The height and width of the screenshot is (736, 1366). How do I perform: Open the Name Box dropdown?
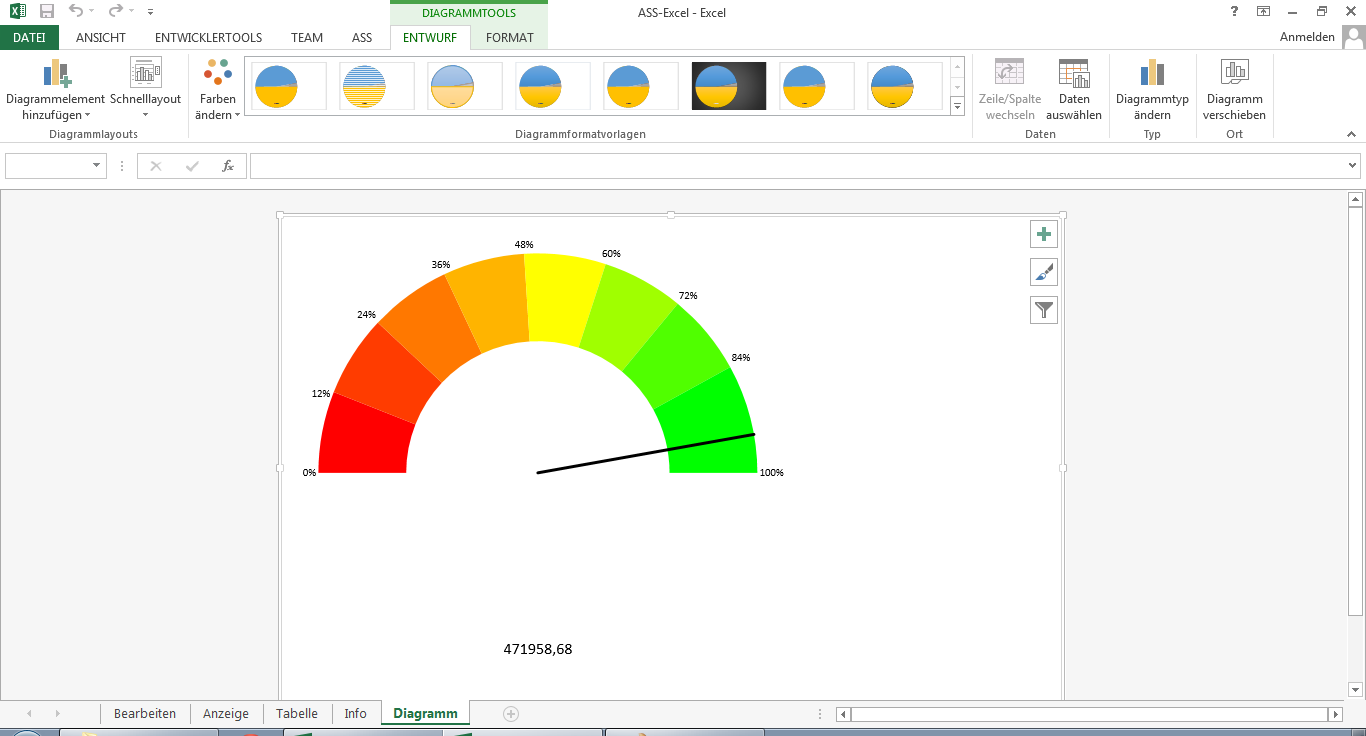[x=96, y=166]
